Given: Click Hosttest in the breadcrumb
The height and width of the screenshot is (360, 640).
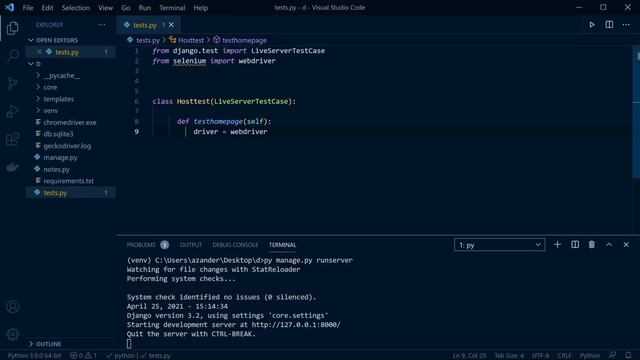Looking at the screenshot, I should 191,40.
